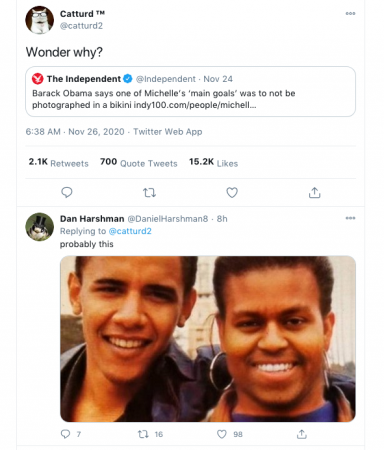This screenshot has height=450, width=384.
Task: Open more options on Dan Harshman's reply
Action: [350, 218]
